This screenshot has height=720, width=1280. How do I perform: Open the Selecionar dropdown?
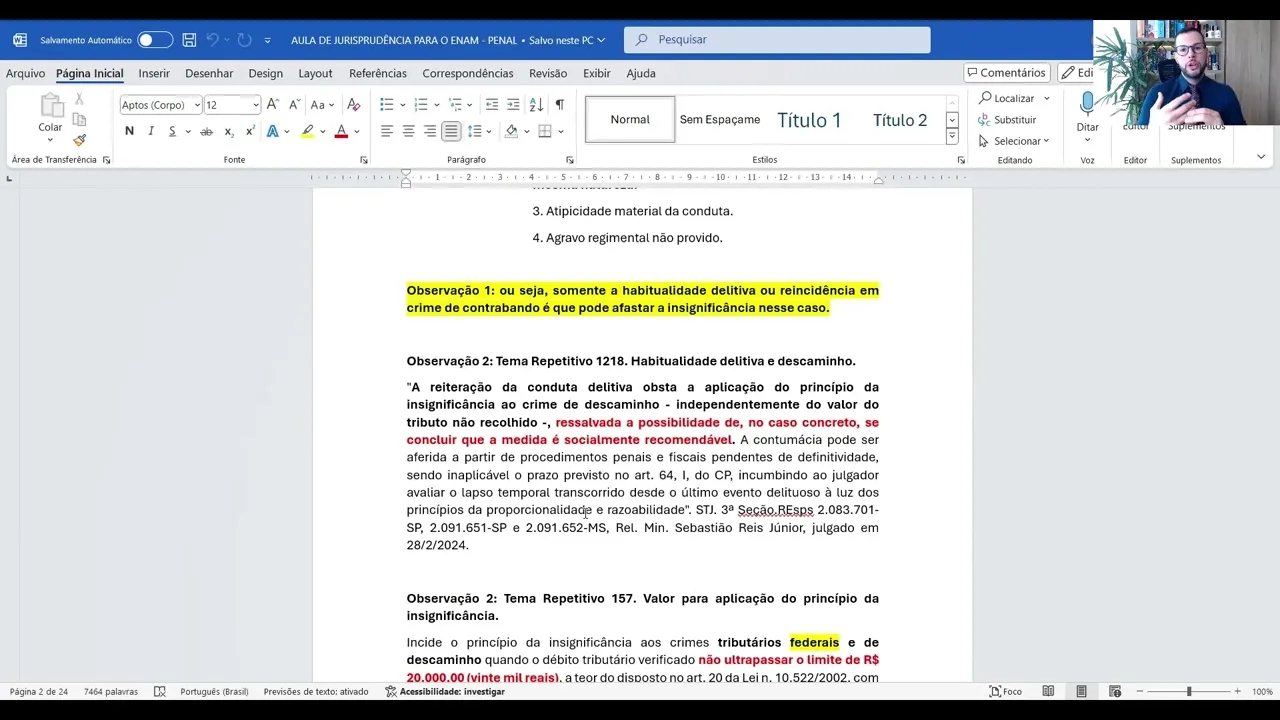[1014, 141]
